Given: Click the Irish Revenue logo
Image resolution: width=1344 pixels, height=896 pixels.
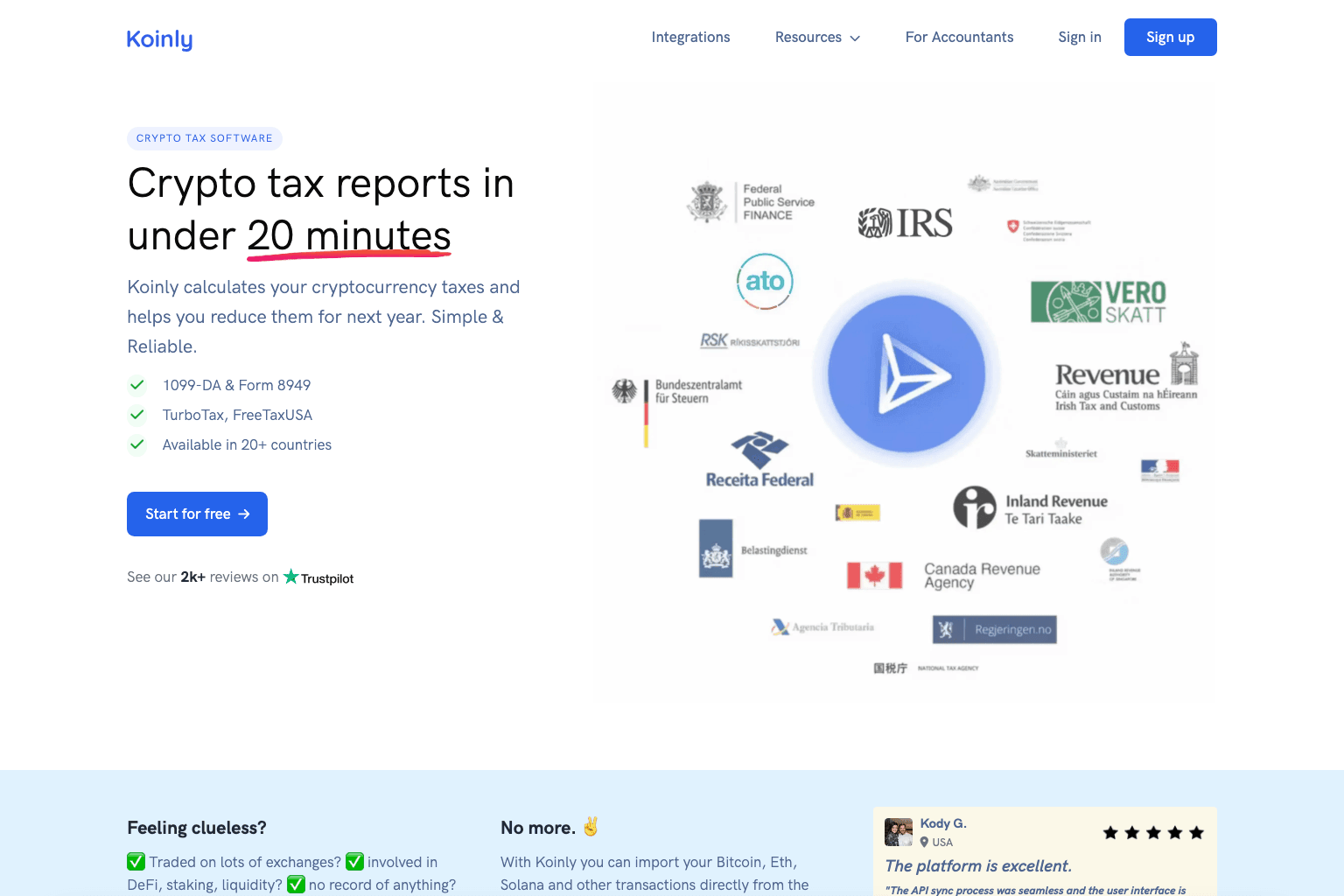Looking at the screenshot, I should (1126, 378).
